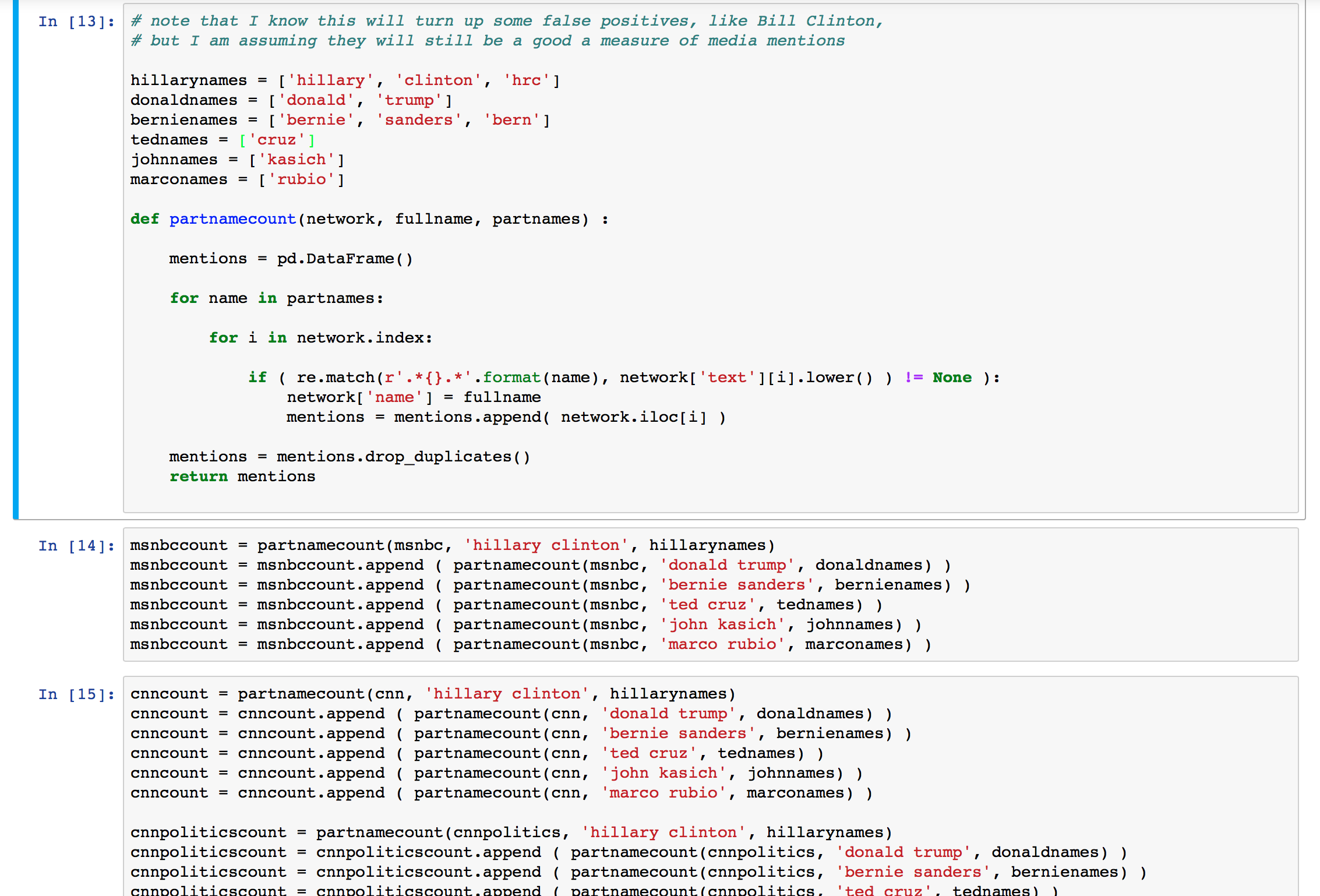This screenshot has width=1320, height=896.
Task: Click the mentions.append( network.iloc[i] ) line
Action: coord(506,417)
